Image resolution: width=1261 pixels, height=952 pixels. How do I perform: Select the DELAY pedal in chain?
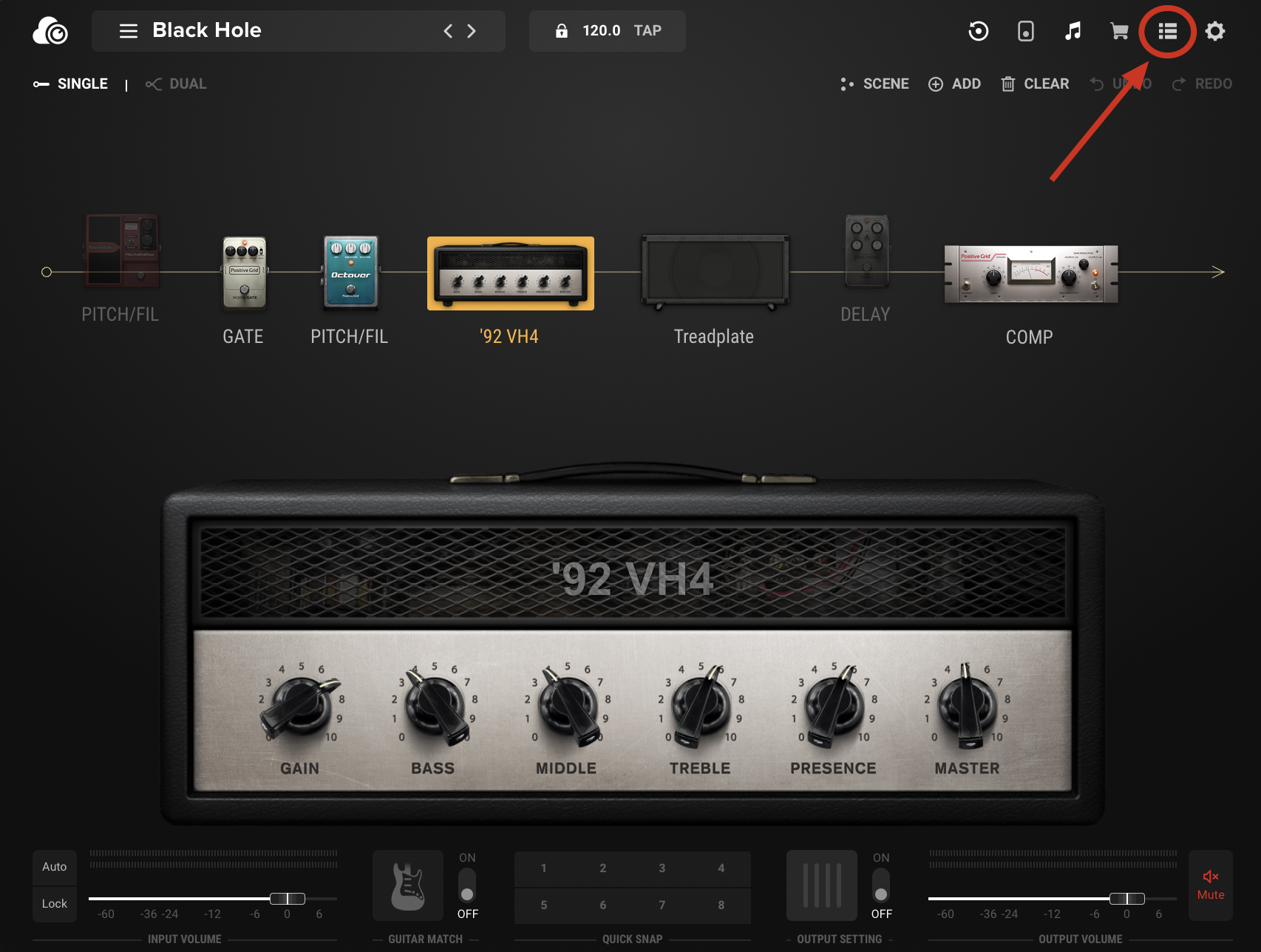coord(866,251)
